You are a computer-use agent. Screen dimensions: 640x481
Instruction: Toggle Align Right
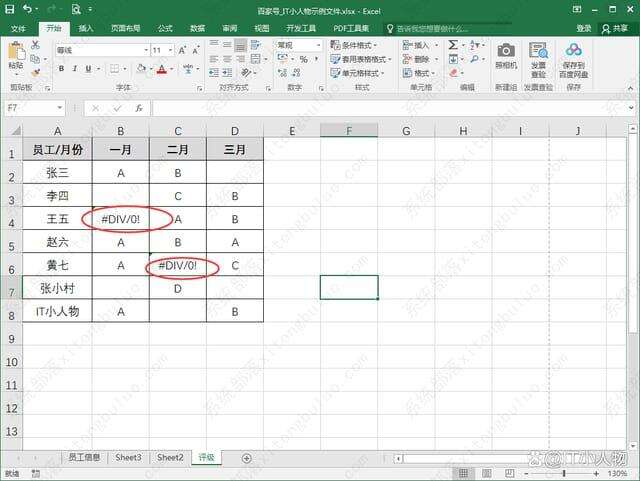tap(241, 59)
